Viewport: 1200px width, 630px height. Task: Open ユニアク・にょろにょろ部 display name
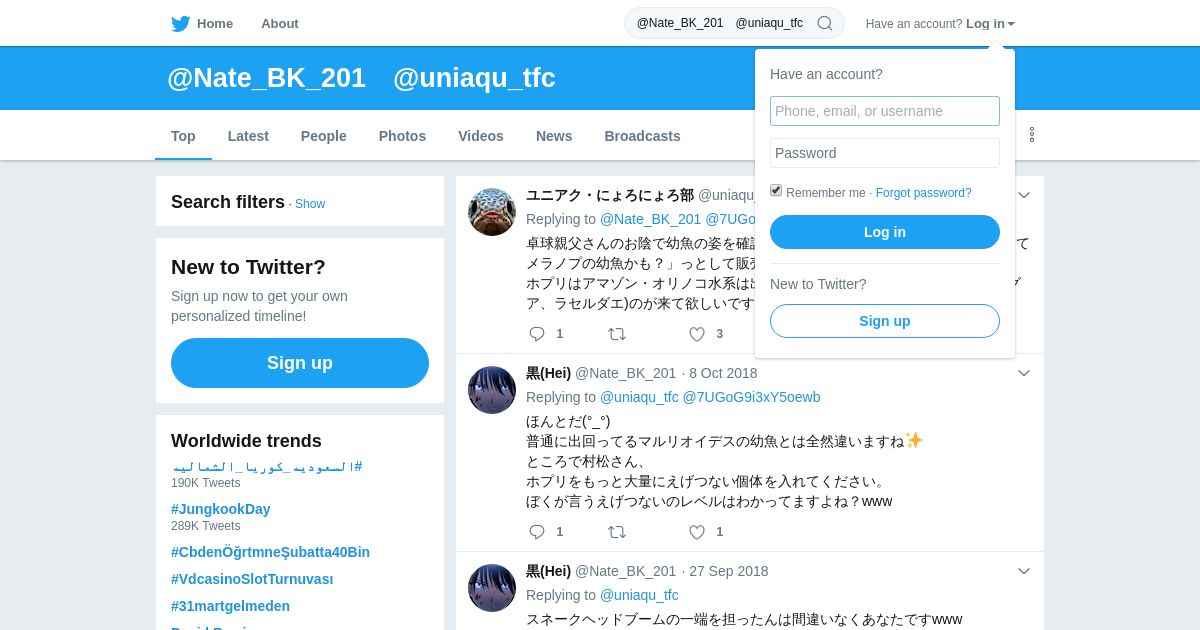pyautogui.click(x=610, y=195)
